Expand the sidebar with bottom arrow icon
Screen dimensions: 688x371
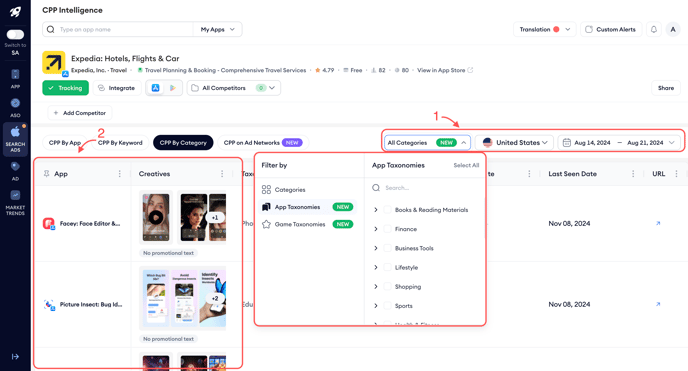pyautogui.click(x=15, y=357)
